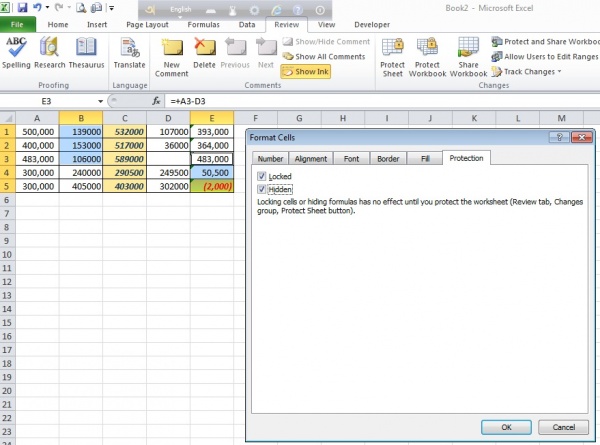Close the Format Cells dialog
Screen dimensions: 600x445
(582, 137)
